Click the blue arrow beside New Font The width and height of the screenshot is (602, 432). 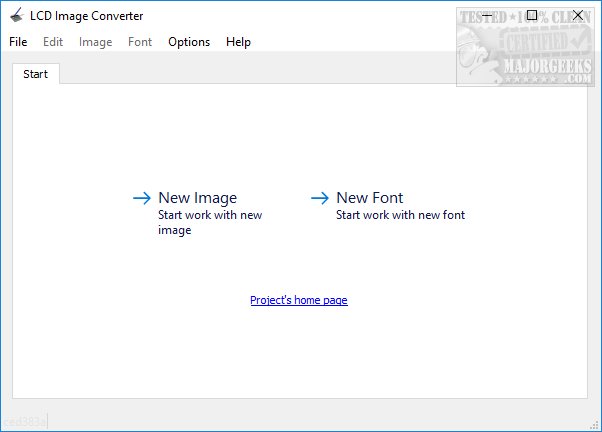tap(320, 198)
